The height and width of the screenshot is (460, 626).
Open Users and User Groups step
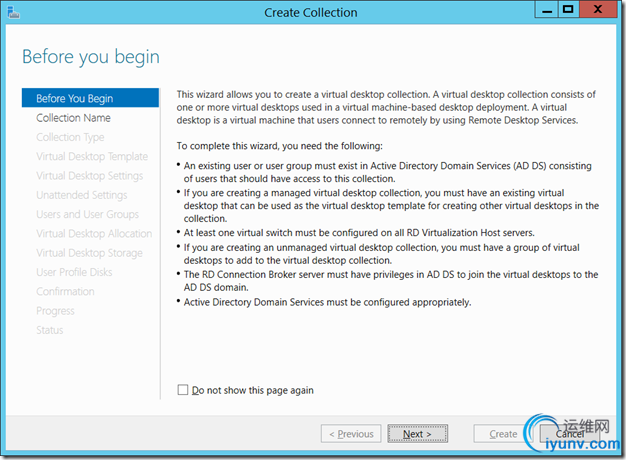click(x=87, y=214)
